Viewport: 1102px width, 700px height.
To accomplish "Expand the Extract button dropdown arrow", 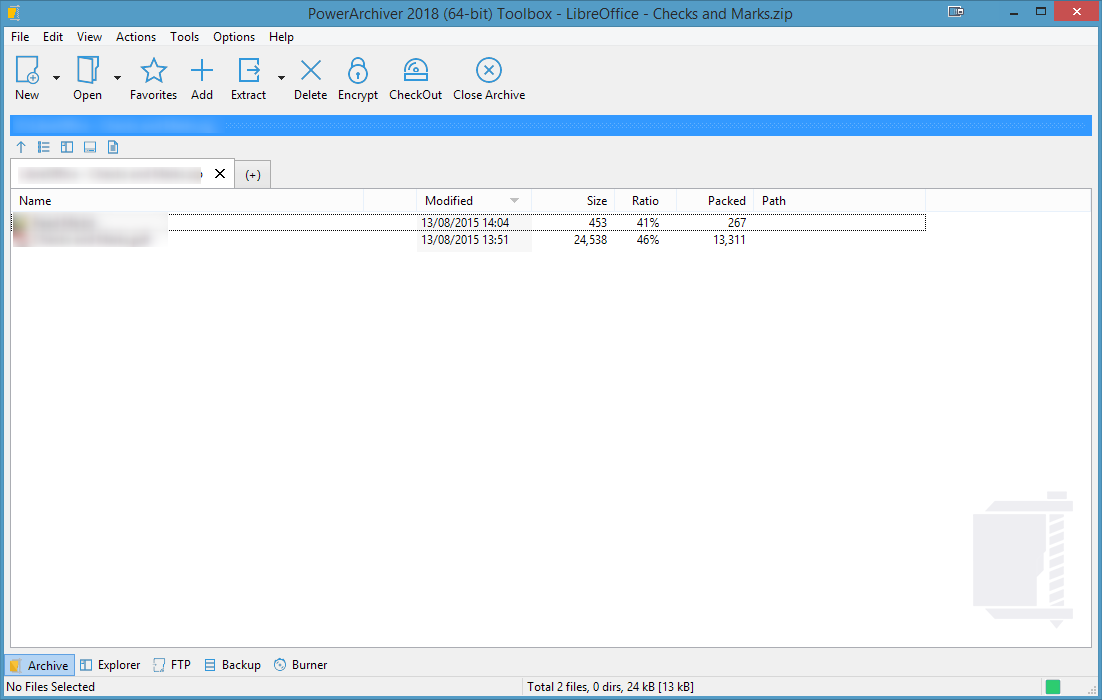I will pos(281,77).
